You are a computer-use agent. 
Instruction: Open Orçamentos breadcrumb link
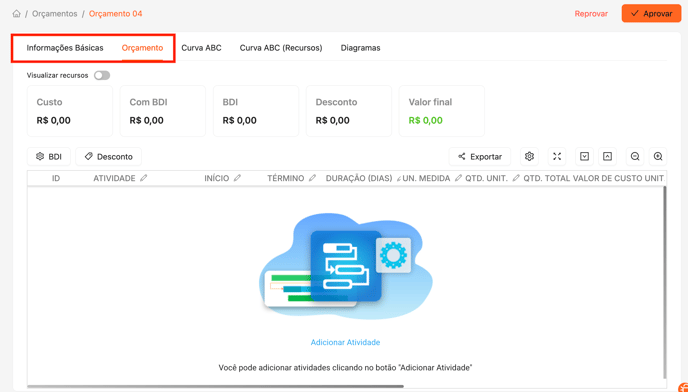coord(54,14)
